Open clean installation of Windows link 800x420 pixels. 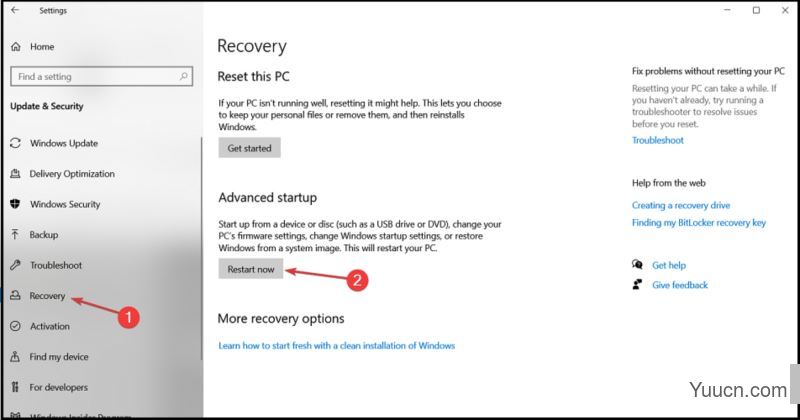tap(337, 345)
